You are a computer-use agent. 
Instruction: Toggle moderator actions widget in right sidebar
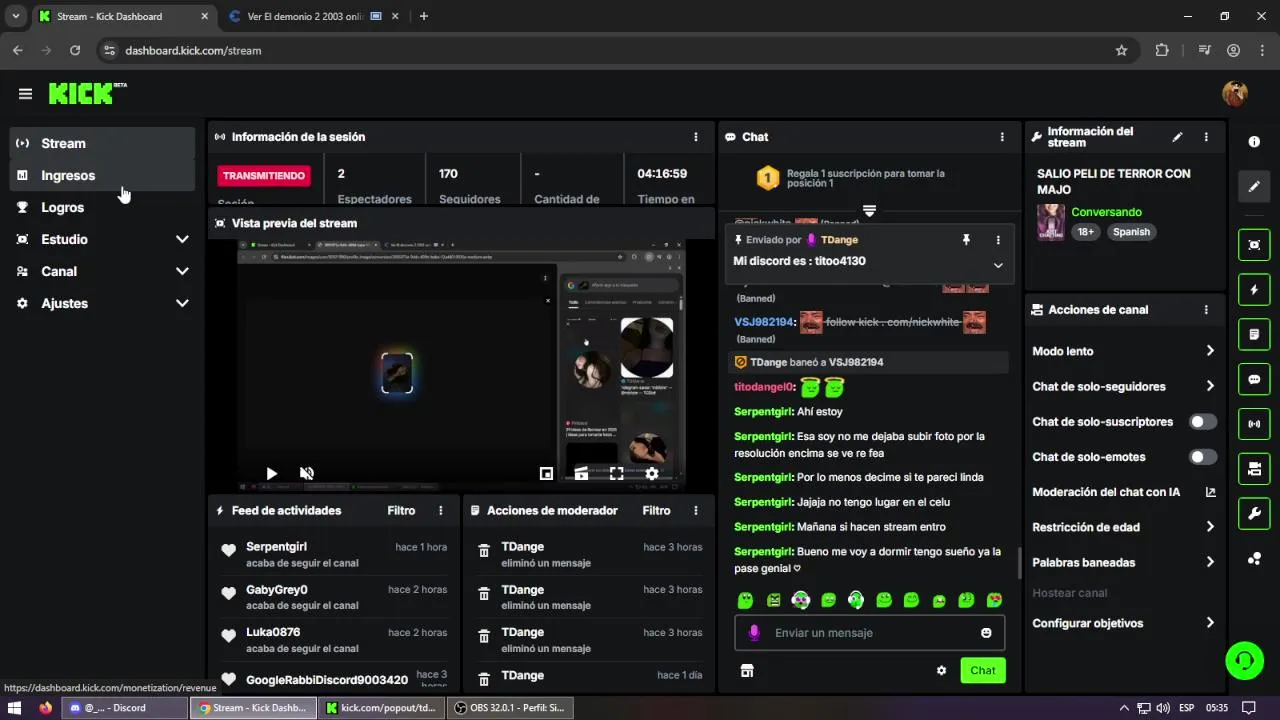1254,334
